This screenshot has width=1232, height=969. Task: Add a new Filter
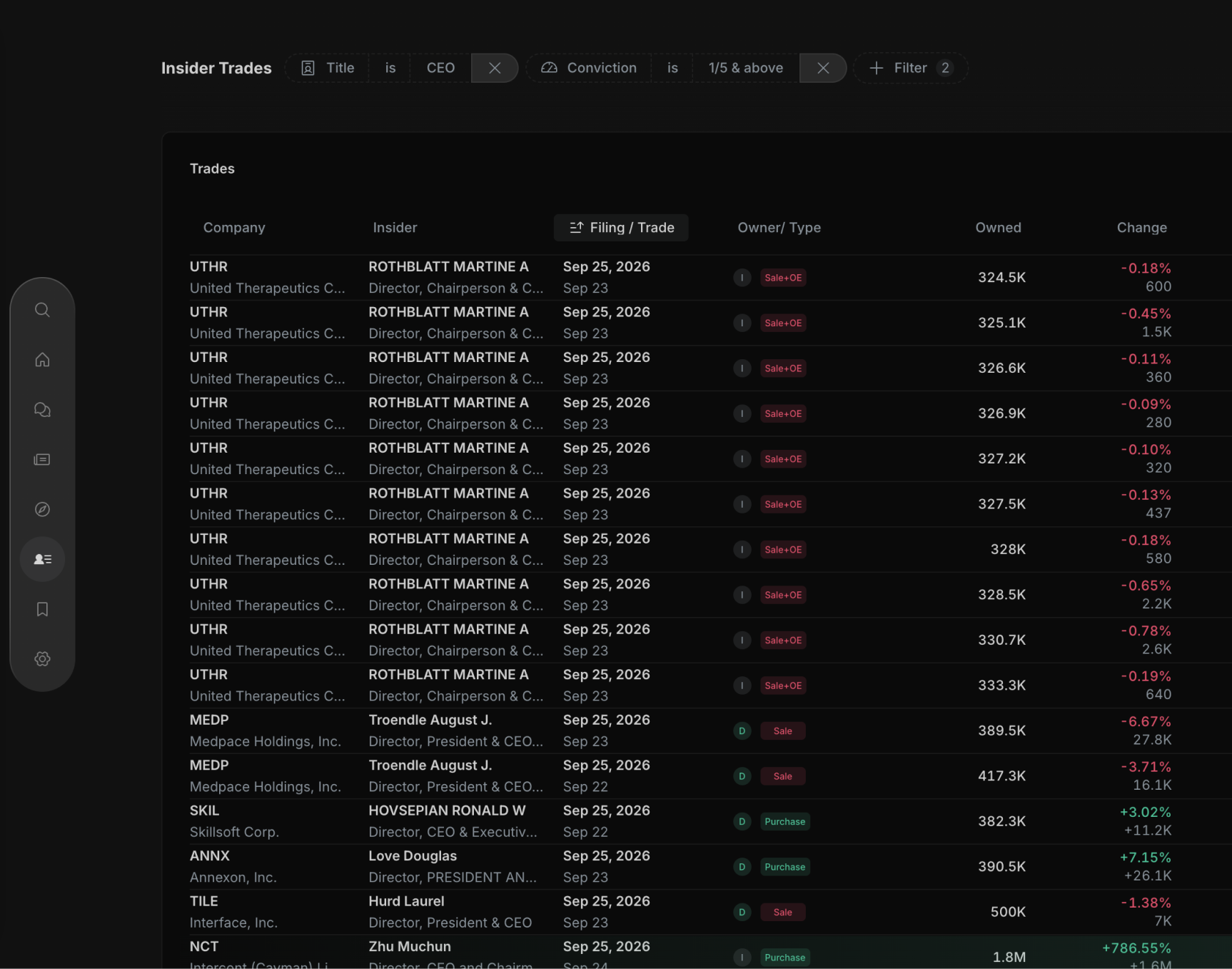(910, 68)
